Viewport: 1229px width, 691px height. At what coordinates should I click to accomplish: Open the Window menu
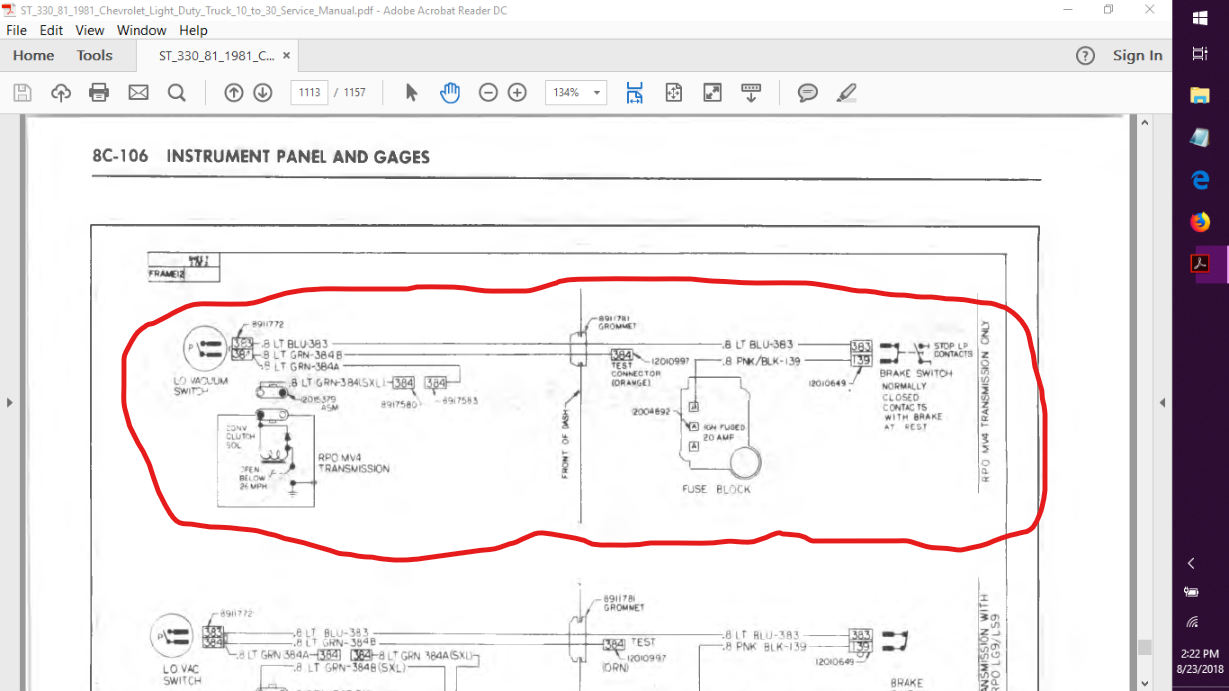click(142, 30)
